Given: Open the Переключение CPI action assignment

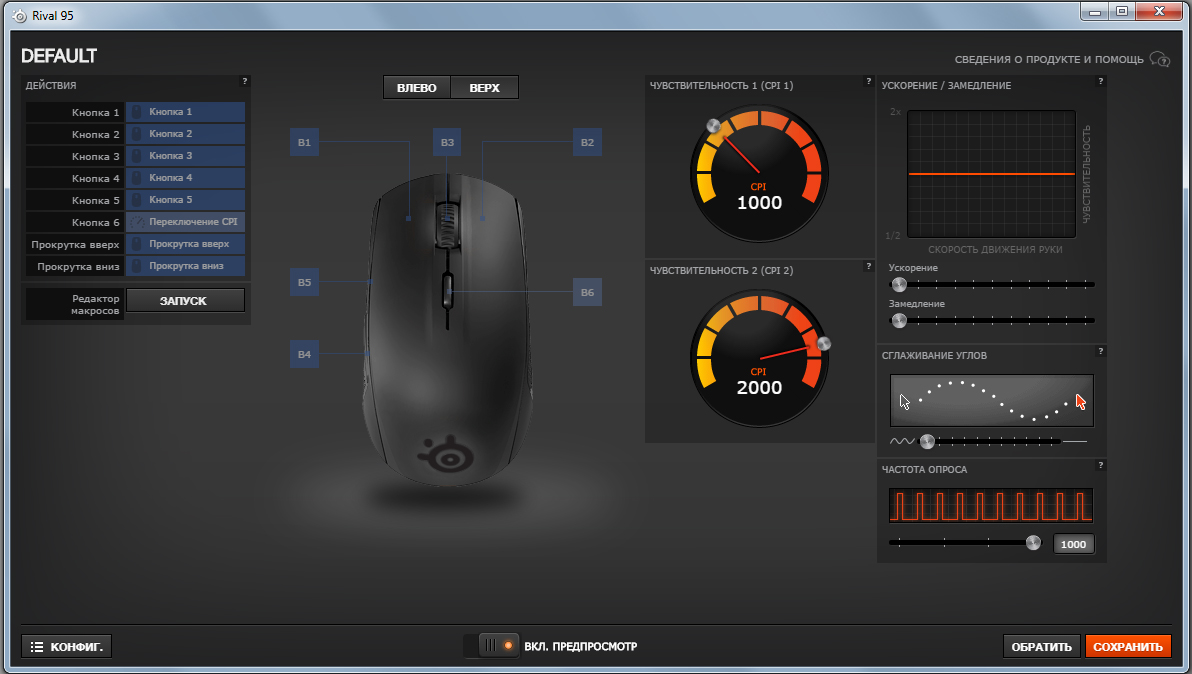Looking at the screenshot, I should (185, 222).
